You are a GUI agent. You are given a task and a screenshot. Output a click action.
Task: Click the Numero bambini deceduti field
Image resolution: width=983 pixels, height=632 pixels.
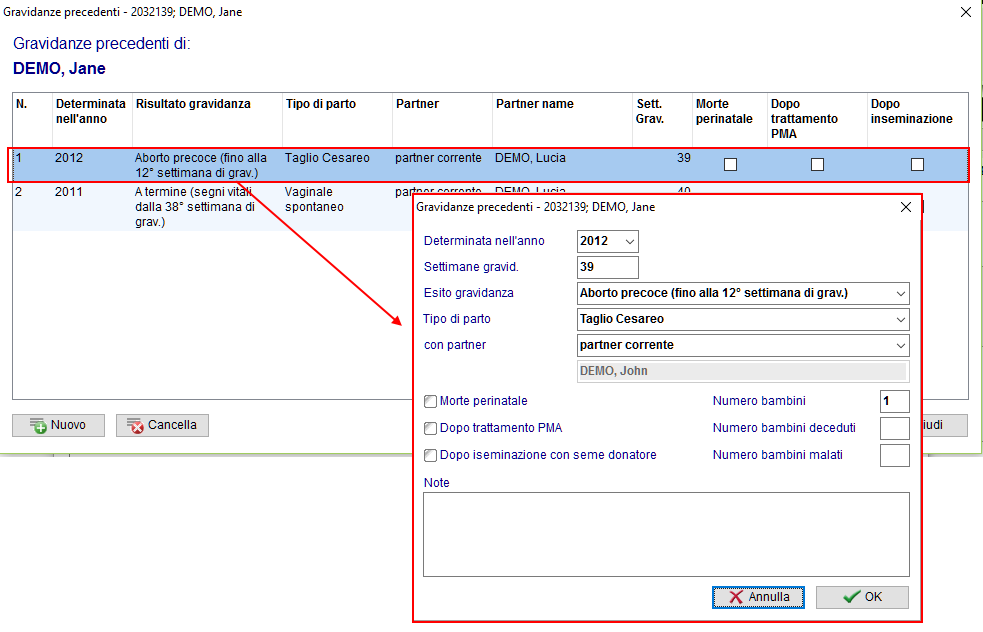pyautogui.click(x=895, y=428)
